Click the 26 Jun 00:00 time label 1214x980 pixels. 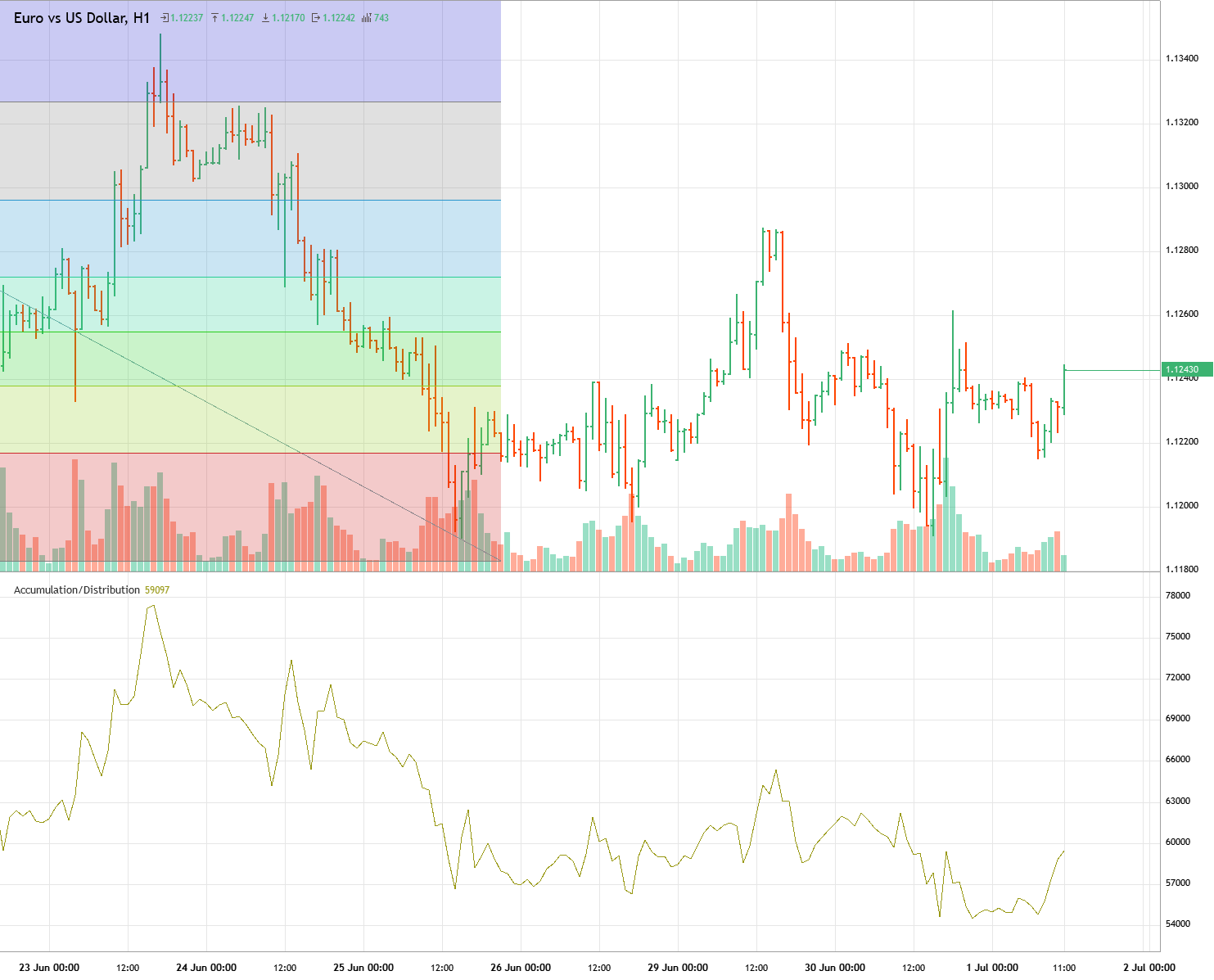click(x=521, y=968)
